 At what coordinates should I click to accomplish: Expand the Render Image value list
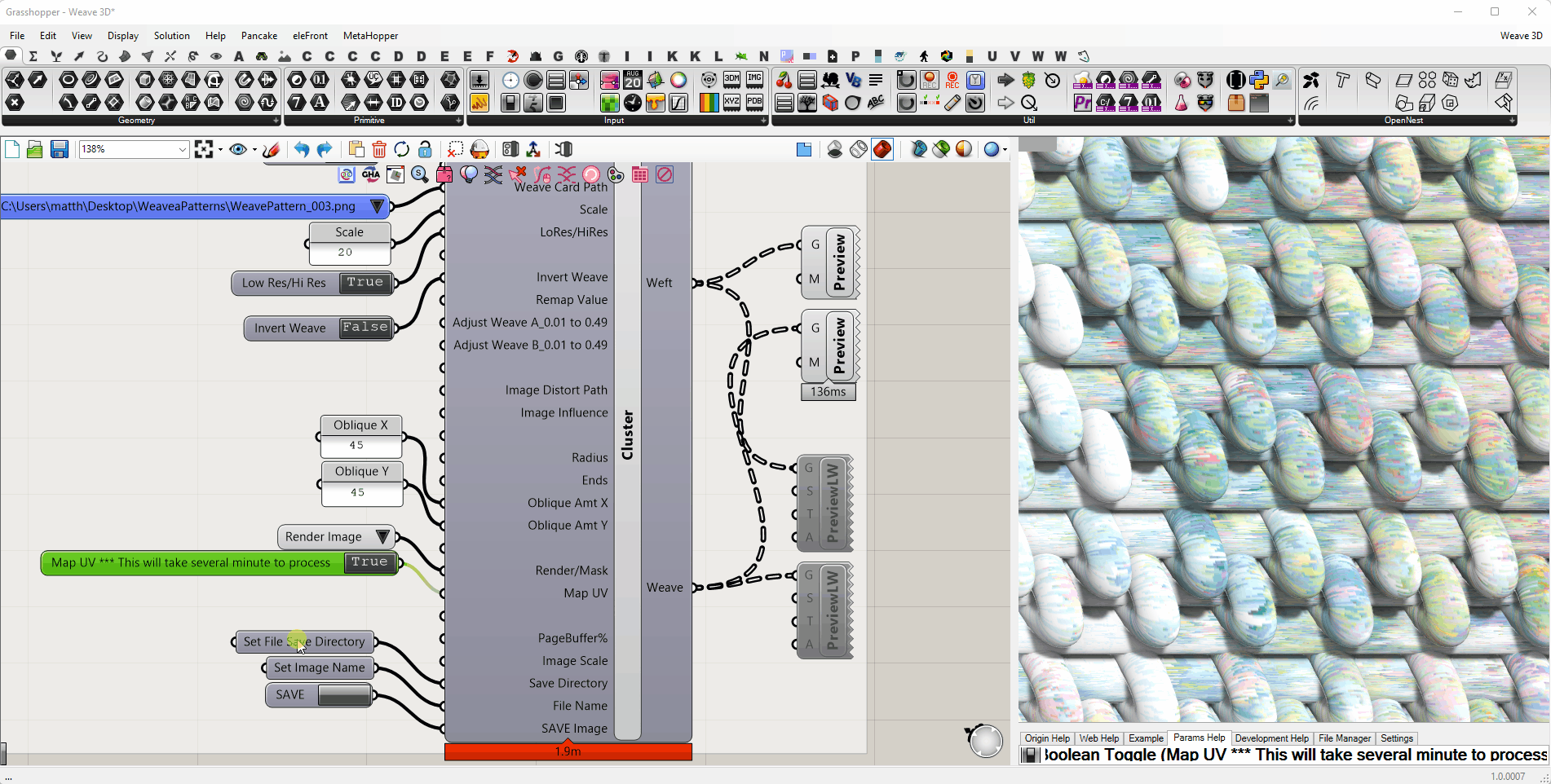[382, 537]
